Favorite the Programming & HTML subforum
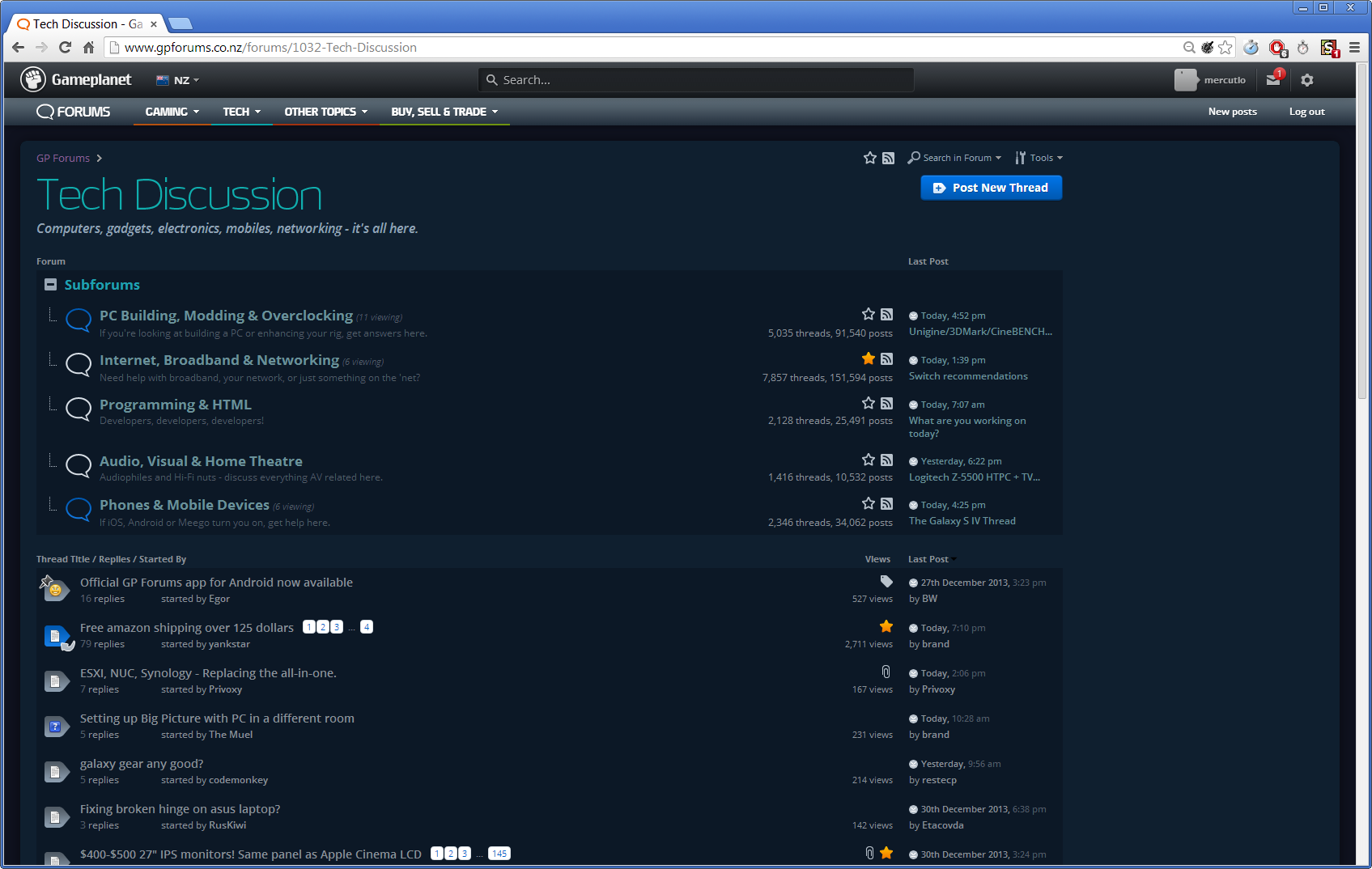 click(868, 402)
